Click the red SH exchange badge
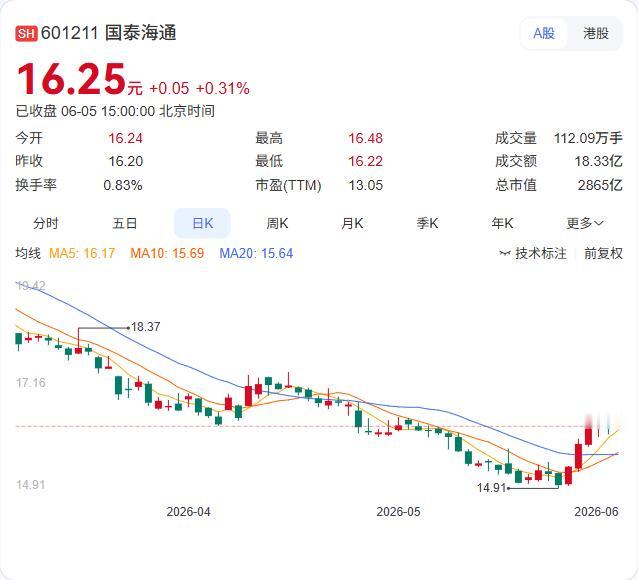 coord(26,33)
